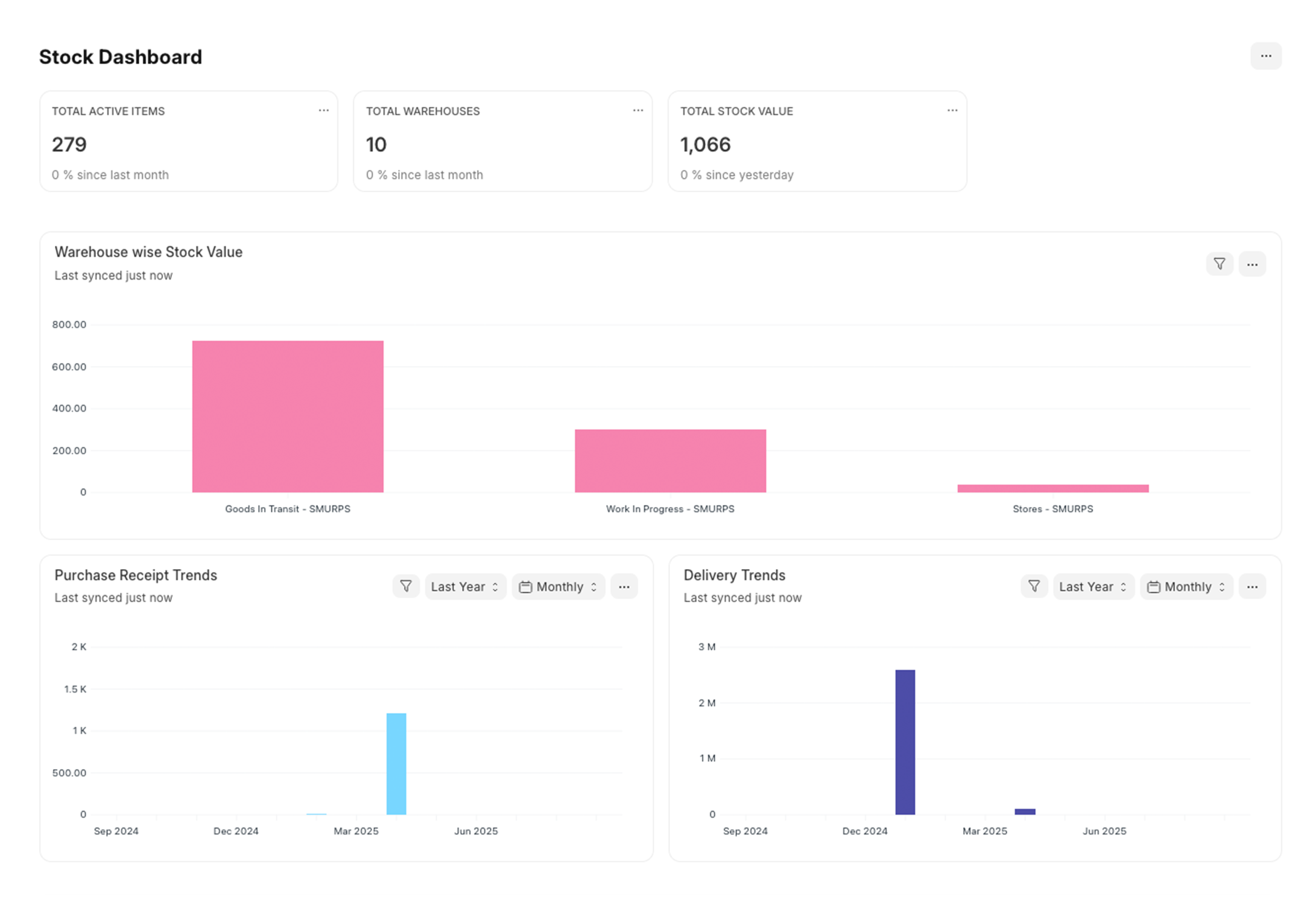The width and height of the screenshot is (1316, 897).
Task: Expand Last Year dropdown in Purchase Receipt Trends
Action: click(465, 586)
